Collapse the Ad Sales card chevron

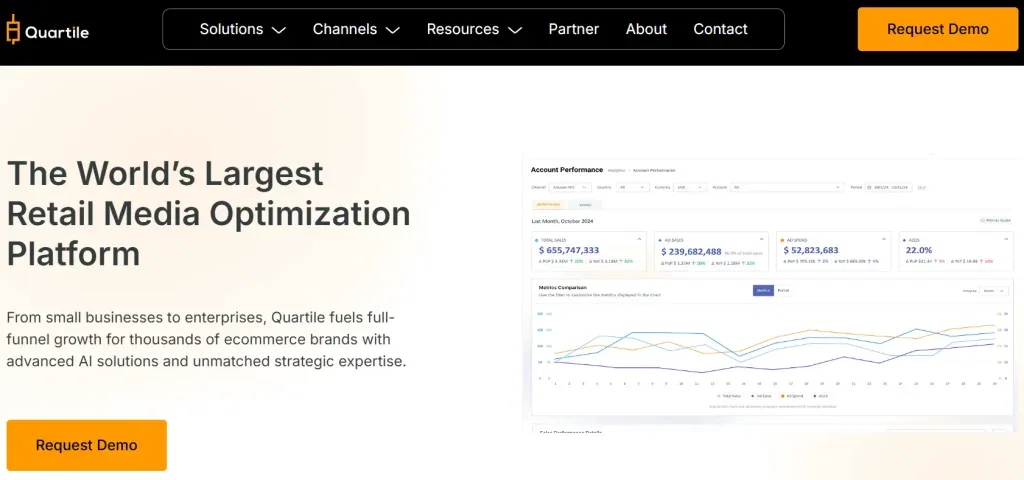point(761,239)
